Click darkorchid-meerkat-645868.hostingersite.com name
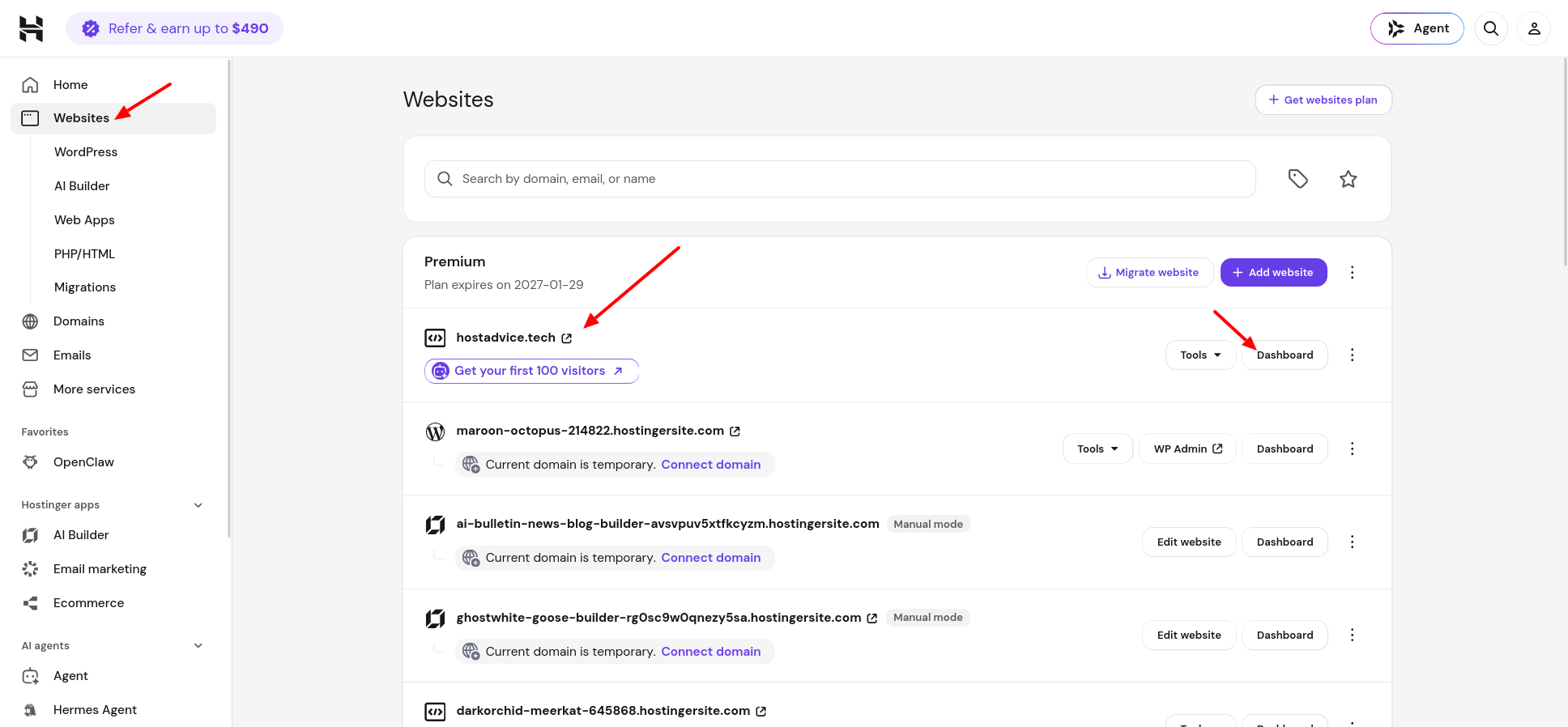The width and height of the screenshot is (1568, 727). tap(603, 711)
